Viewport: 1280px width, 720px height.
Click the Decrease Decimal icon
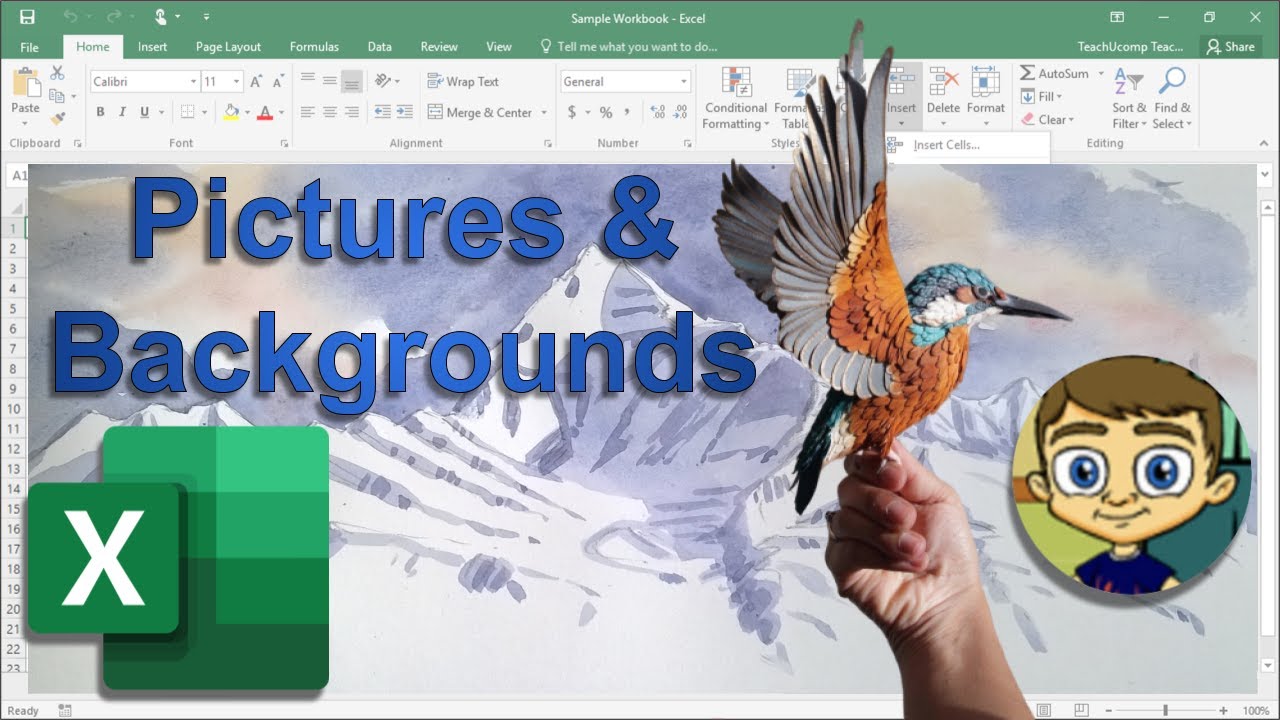(x=681, y=112)
